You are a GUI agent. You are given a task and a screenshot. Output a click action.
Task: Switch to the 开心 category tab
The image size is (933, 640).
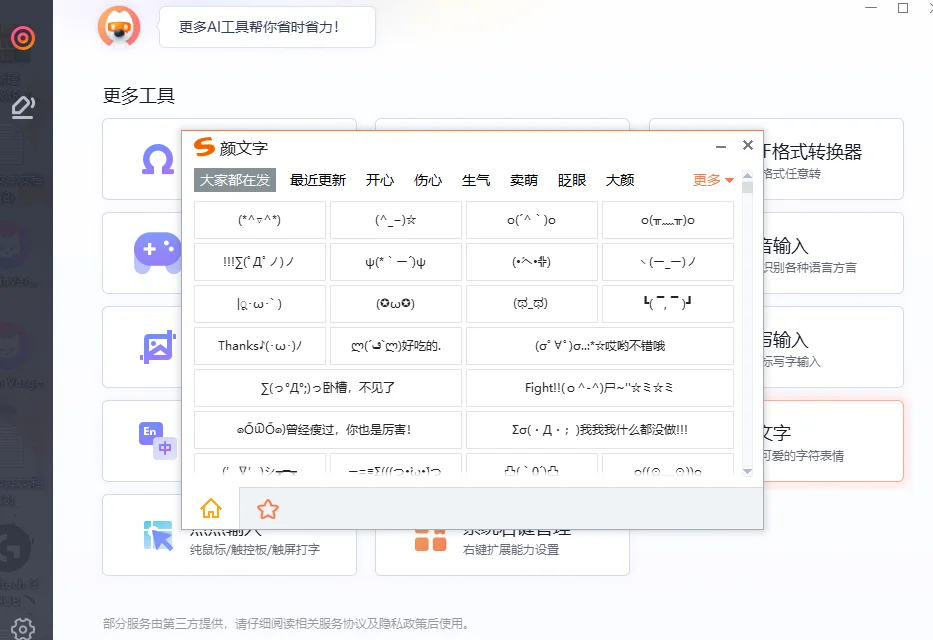pyautogui.click(x=380, y=180)
